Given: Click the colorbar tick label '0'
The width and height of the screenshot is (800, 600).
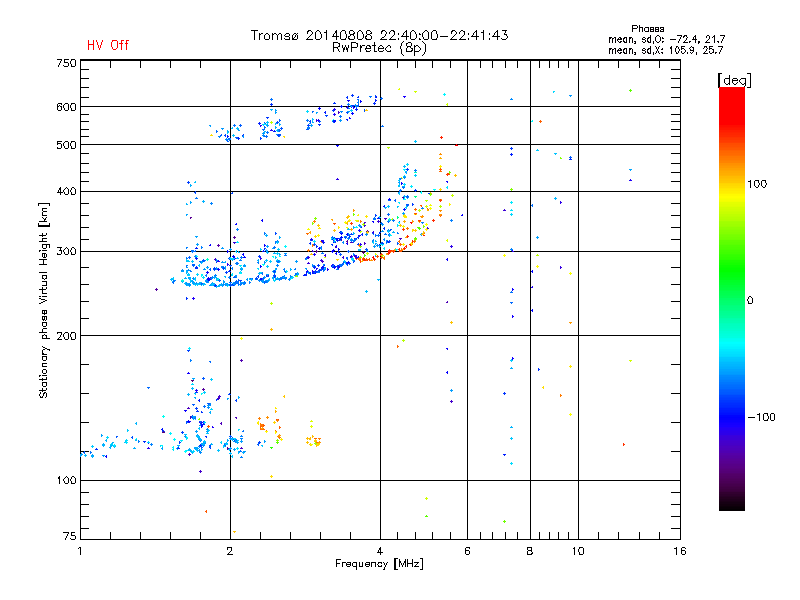Looking at the screenshot, I should tap(750, 301).
